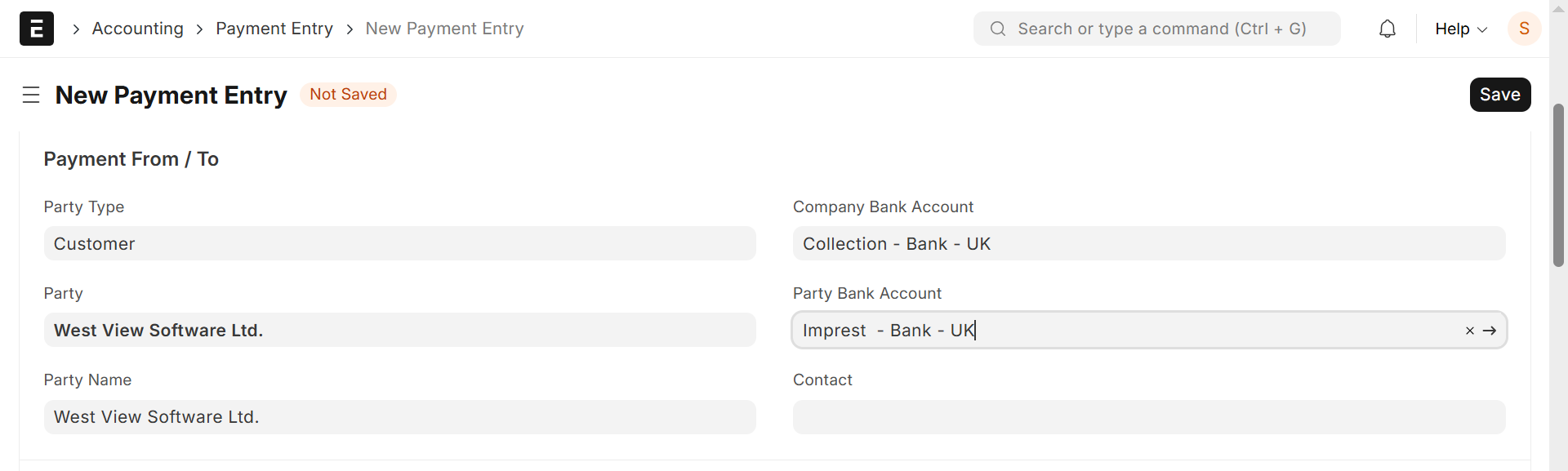The height and width of the screenshot is (471, 1568).
Task: Open the Company Bank Account dropdown
Action: click(x=1148, y=244)
